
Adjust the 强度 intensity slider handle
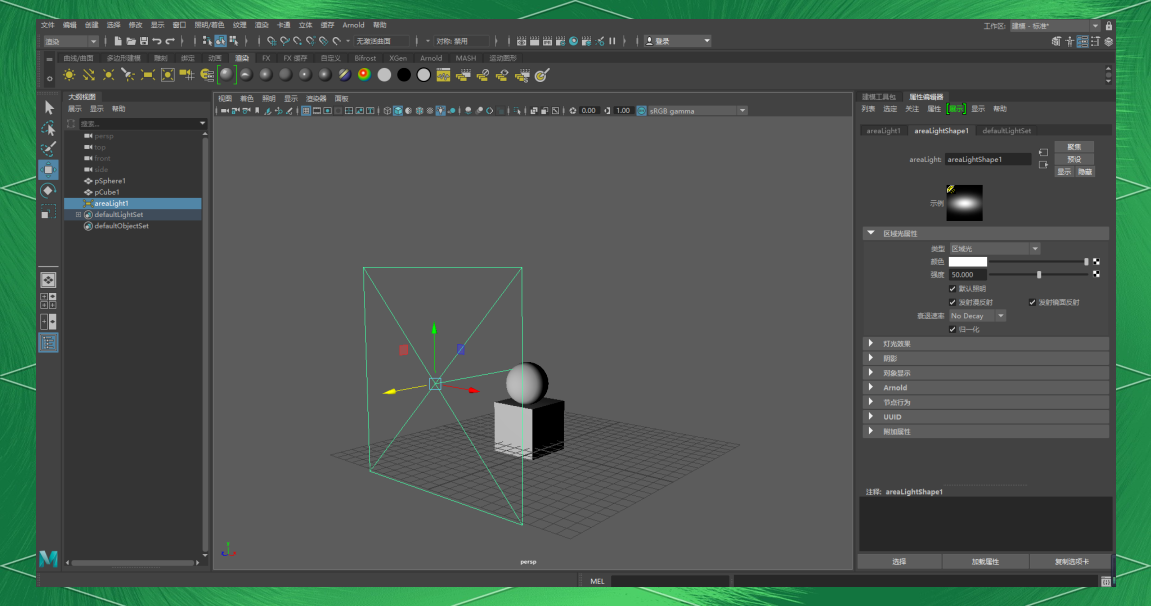click(1039, 274)
